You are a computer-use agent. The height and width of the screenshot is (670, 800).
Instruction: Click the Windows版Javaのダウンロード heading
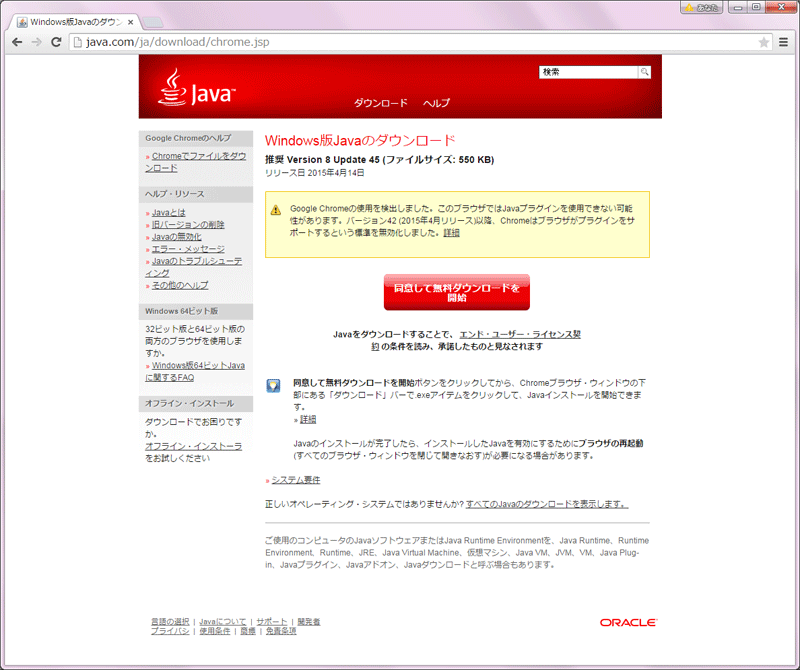(360, 140)
